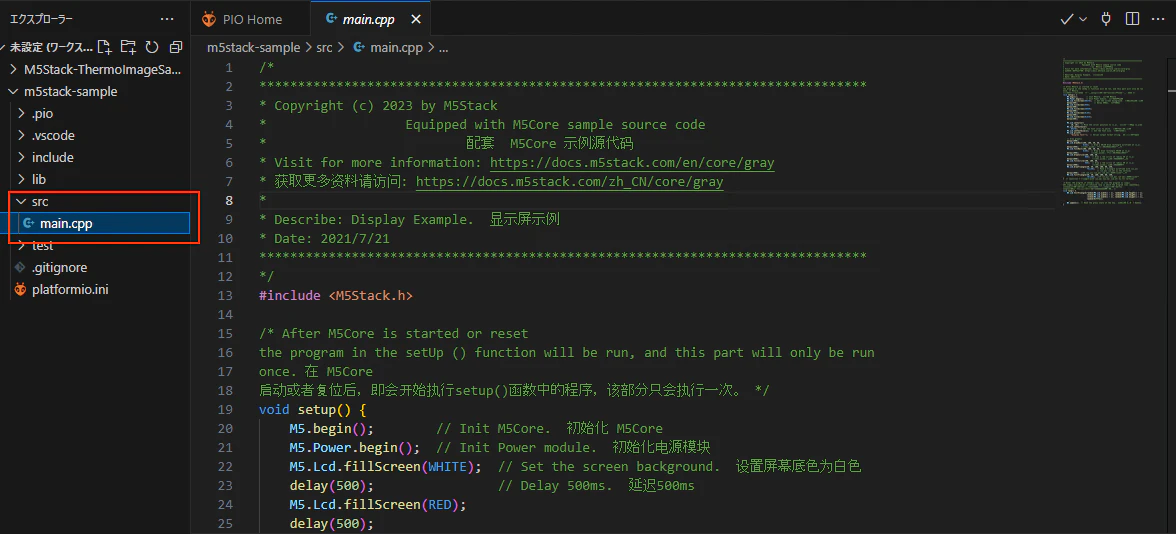The image size is (1176, 534).
Task: Collapse the m5stack-sample root folder
Action: point(95,92)
